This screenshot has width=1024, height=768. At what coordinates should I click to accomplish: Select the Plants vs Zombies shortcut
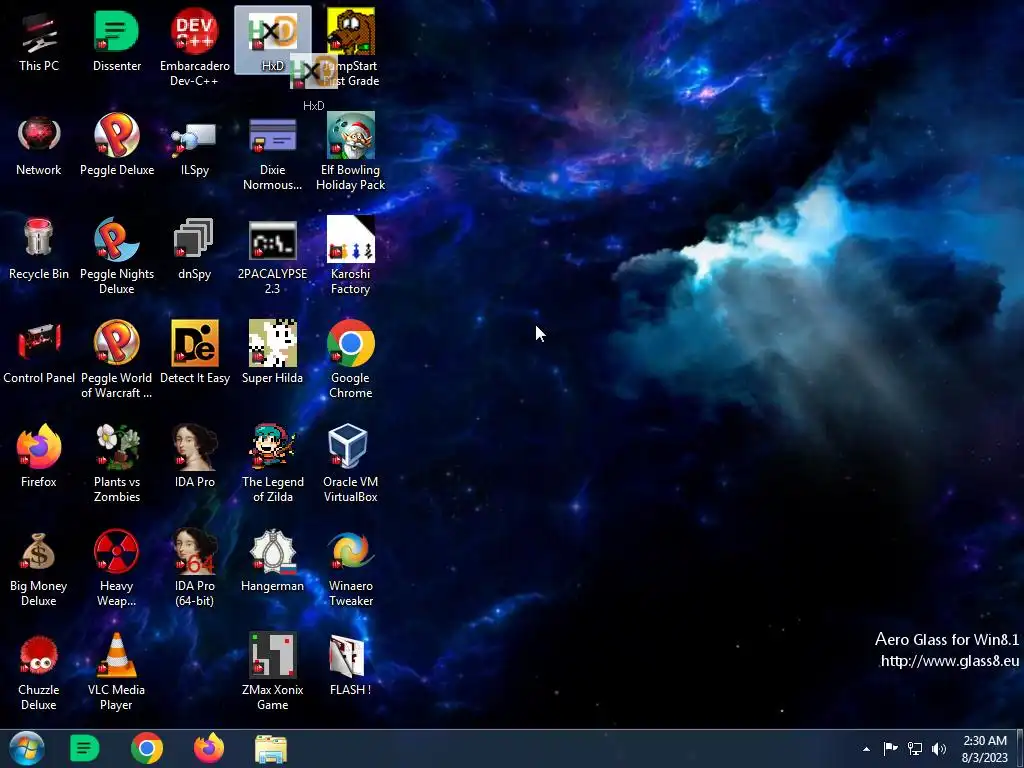tap(117, 464)
